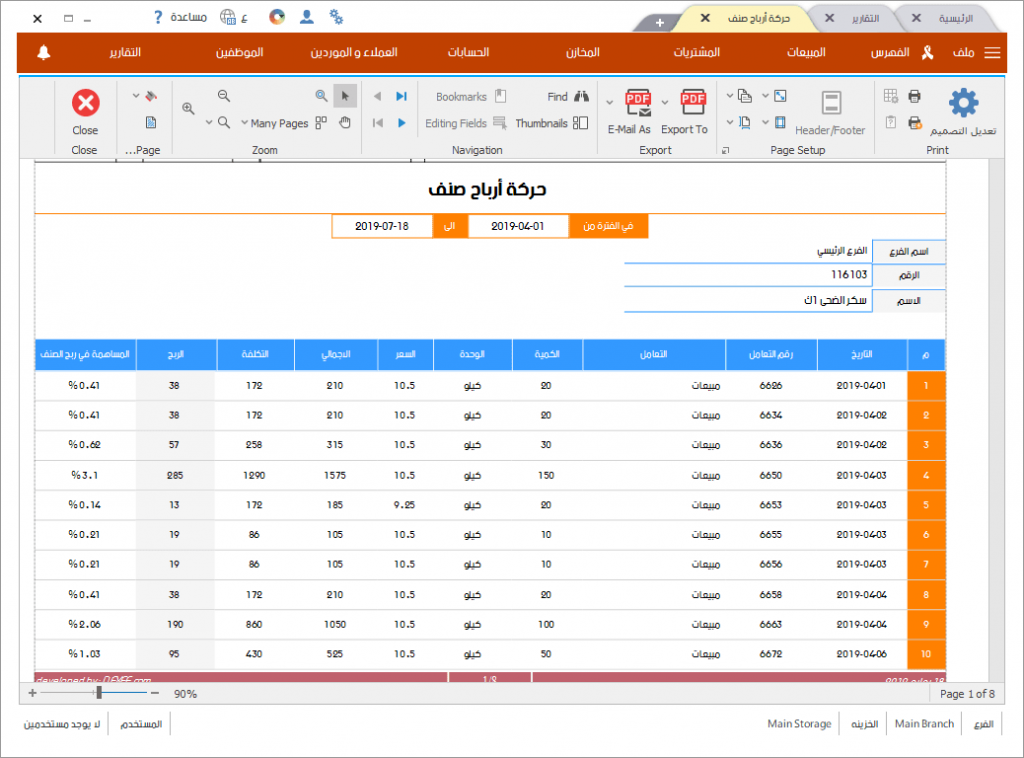Click zoom slider minus button
The image size is (1024, 758).
click(155, 693)
